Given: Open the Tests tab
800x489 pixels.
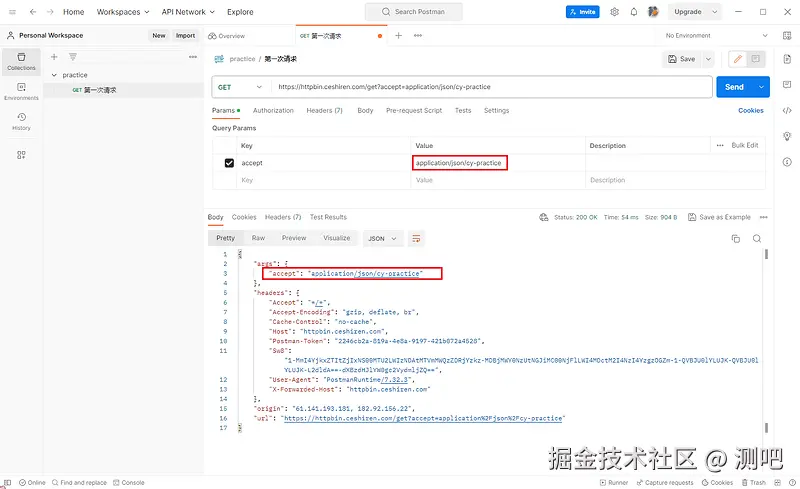Looking at the screenshot, I should tap(463, 110).
